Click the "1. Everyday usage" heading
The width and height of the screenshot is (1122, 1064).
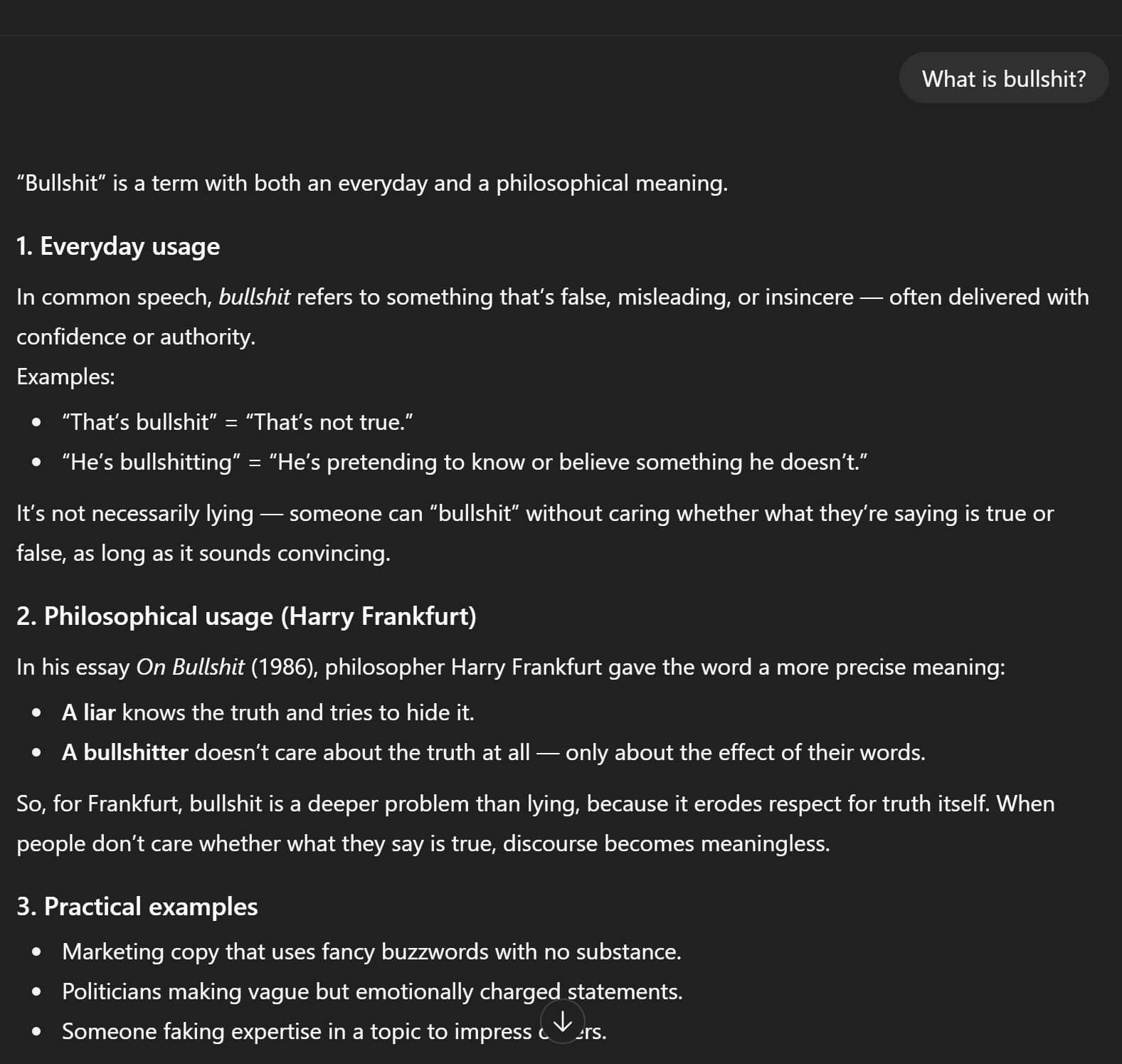click(x=118, y=246)
